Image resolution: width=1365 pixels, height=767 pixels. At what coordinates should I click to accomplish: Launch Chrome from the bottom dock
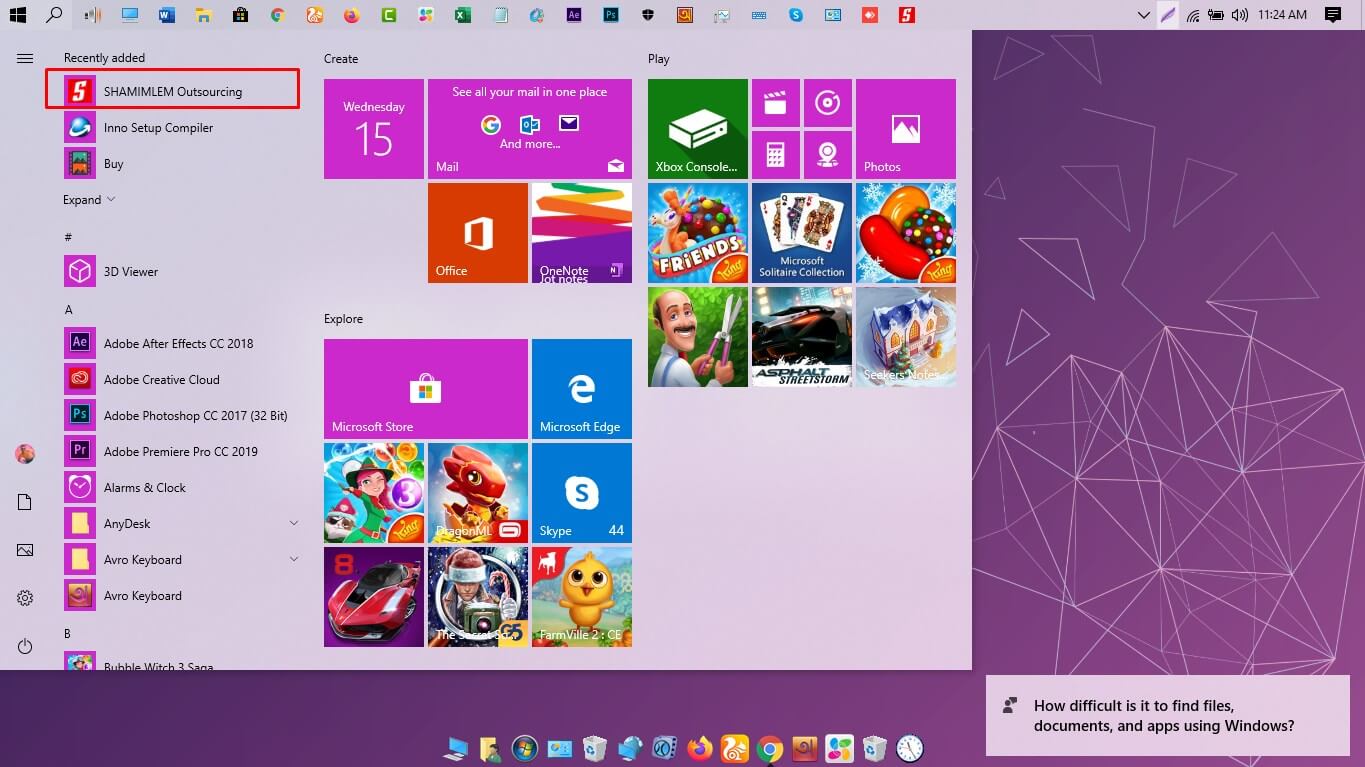769,748
